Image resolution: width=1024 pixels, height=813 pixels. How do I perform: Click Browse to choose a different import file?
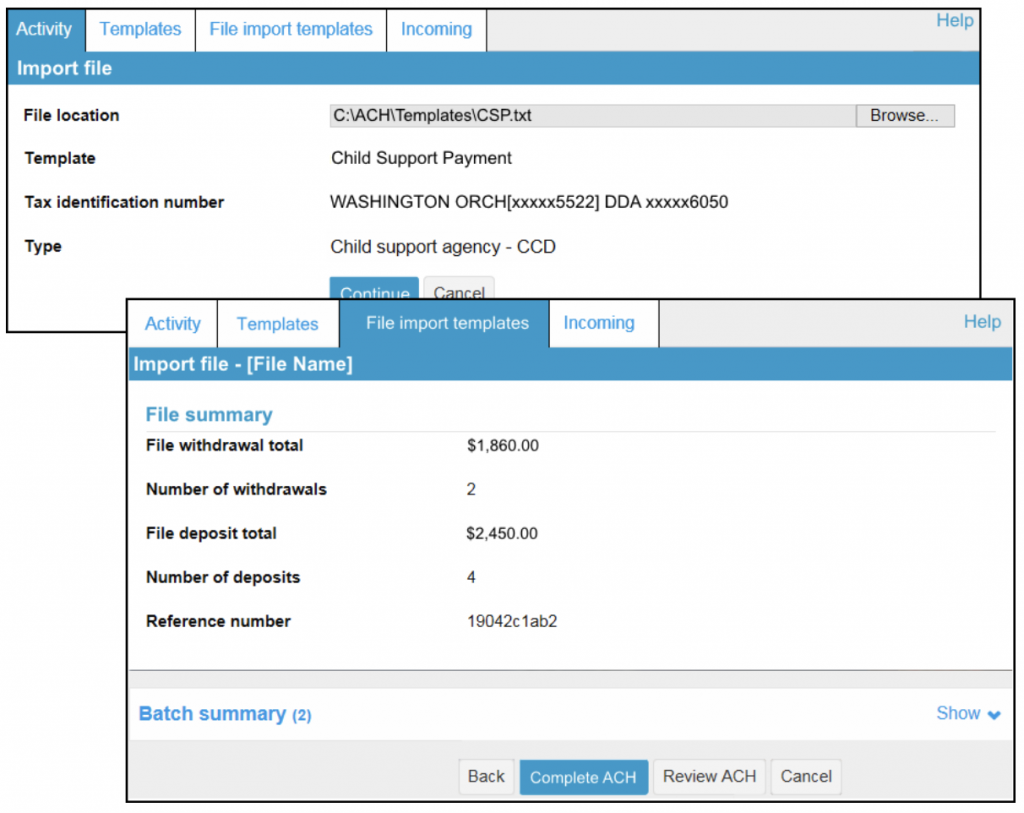[x=904, y=115]
